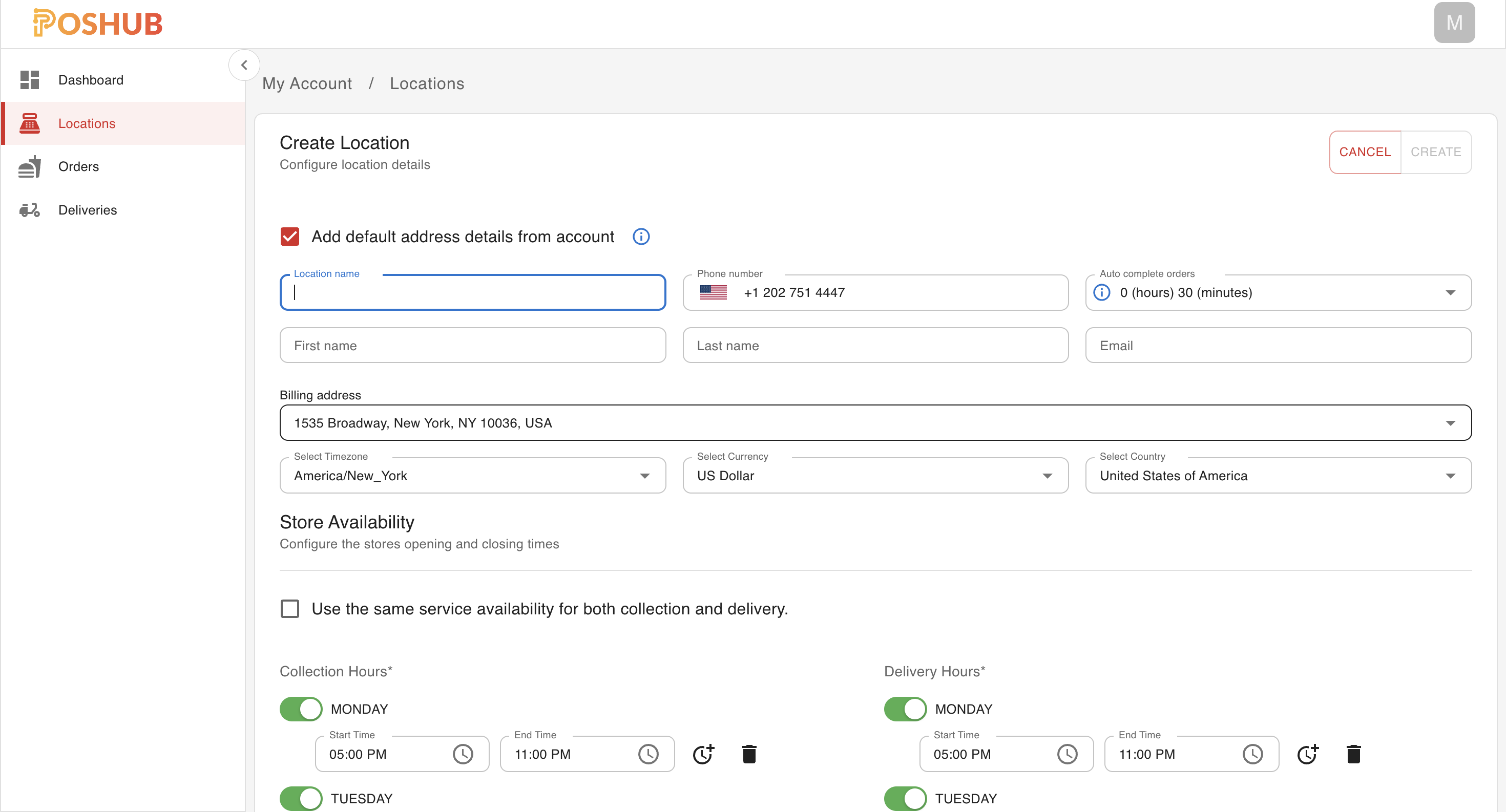The image size is (1506, 812).
Task: Open Deliveries from the sidebar
Action: point(88,210)
